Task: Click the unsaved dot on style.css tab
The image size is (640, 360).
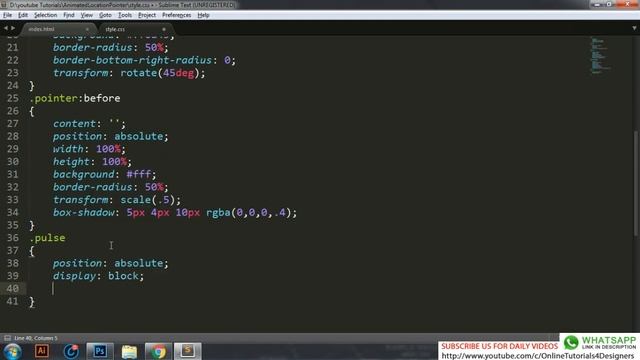Action: (x=164, y=29)
